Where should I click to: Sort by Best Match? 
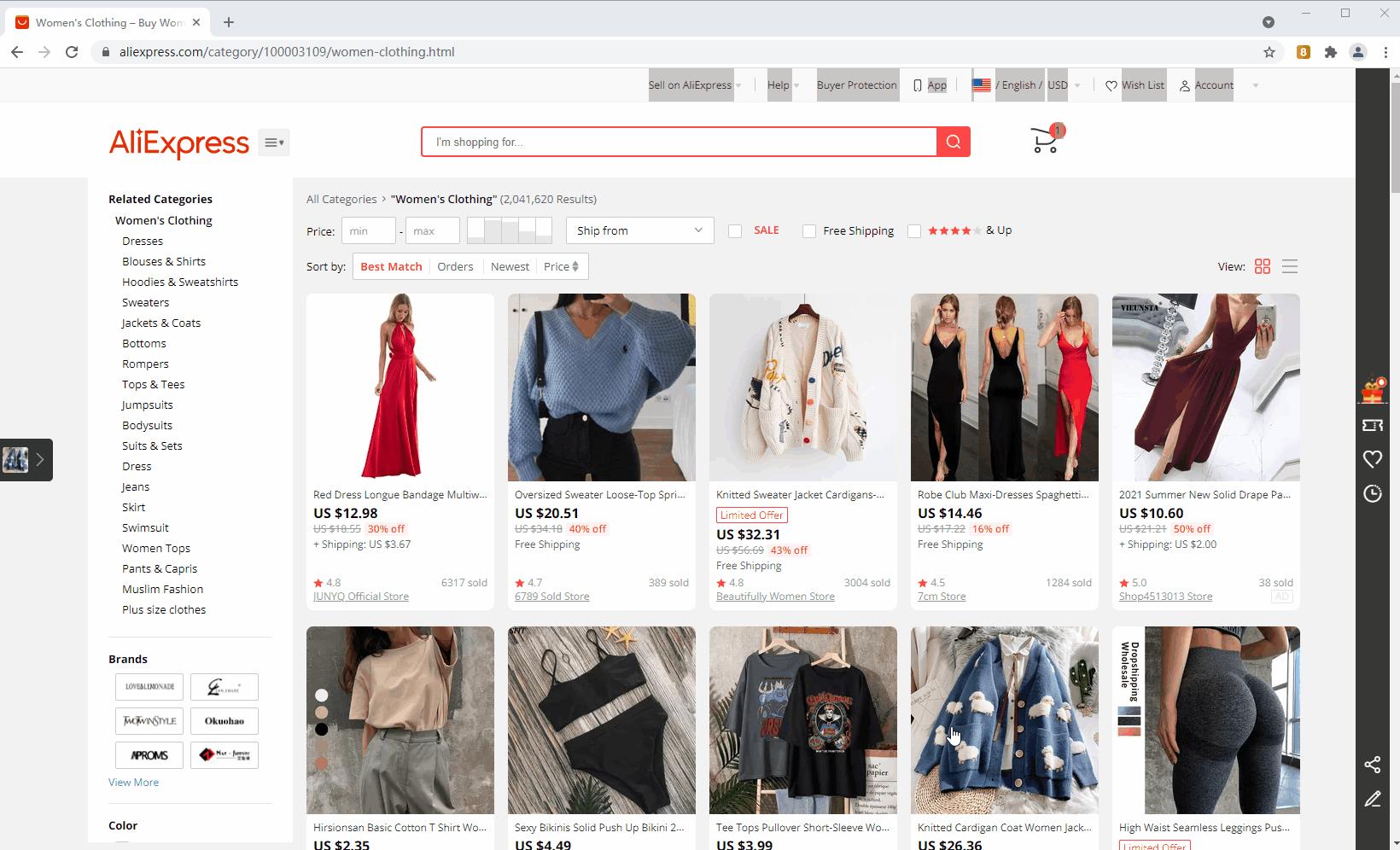(391, 266)
